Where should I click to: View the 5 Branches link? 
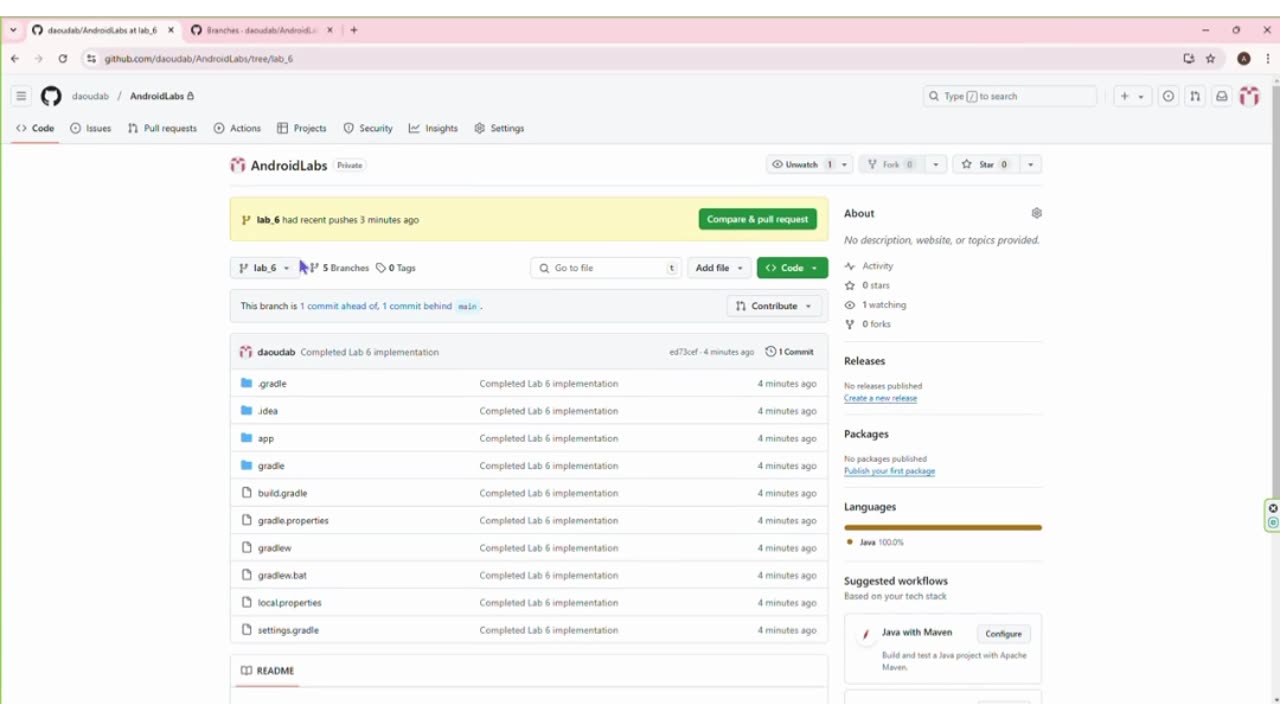[339, 268]
